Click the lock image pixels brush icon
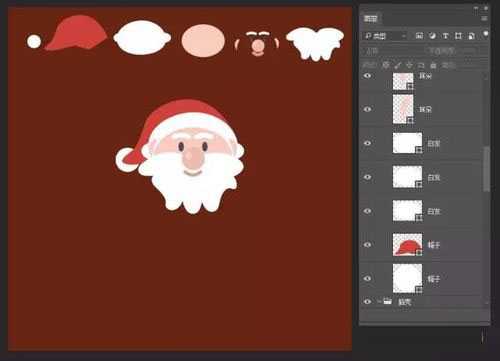Image resolution: width=500 pixels, height=361 pixels. pyautogui.click(x=398, y=65)
